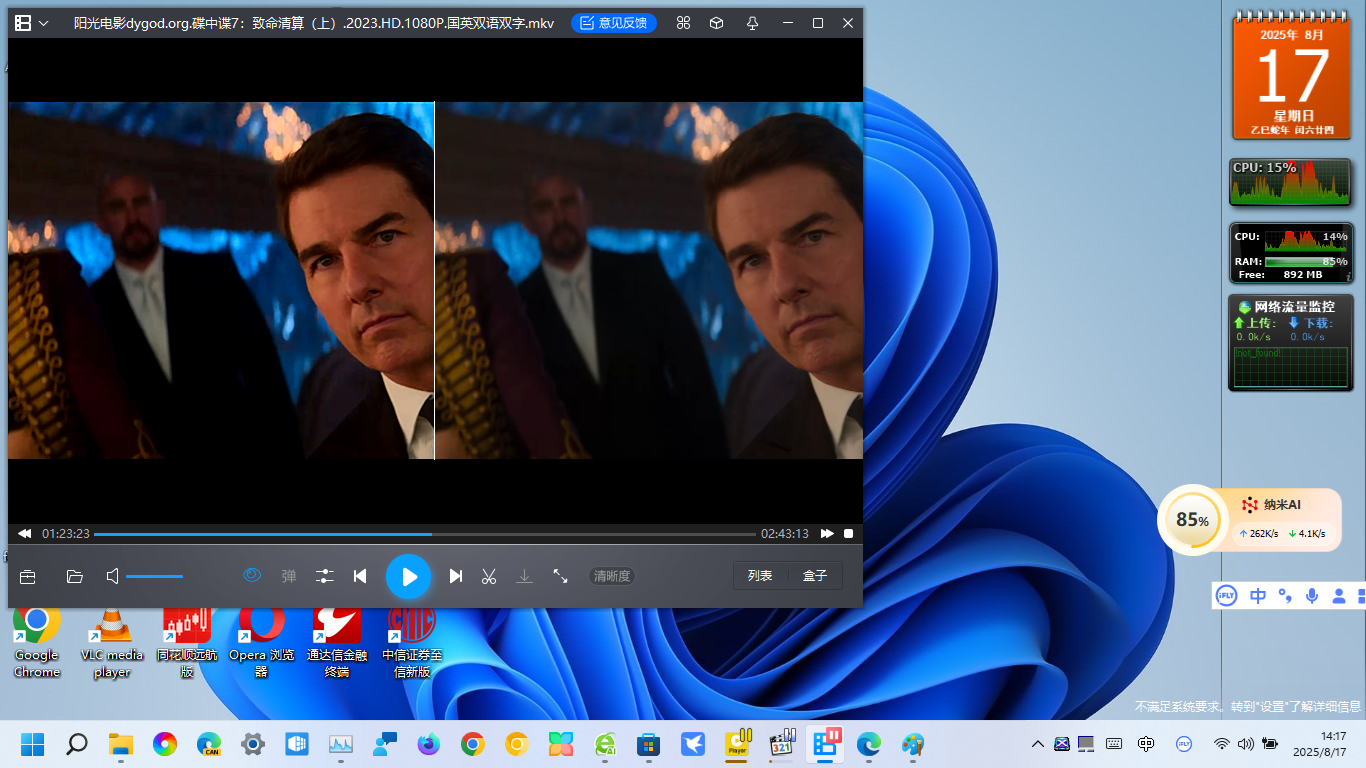Click the video progress bar
This screenshot has height=768, width=1366.
click(425, 534)
